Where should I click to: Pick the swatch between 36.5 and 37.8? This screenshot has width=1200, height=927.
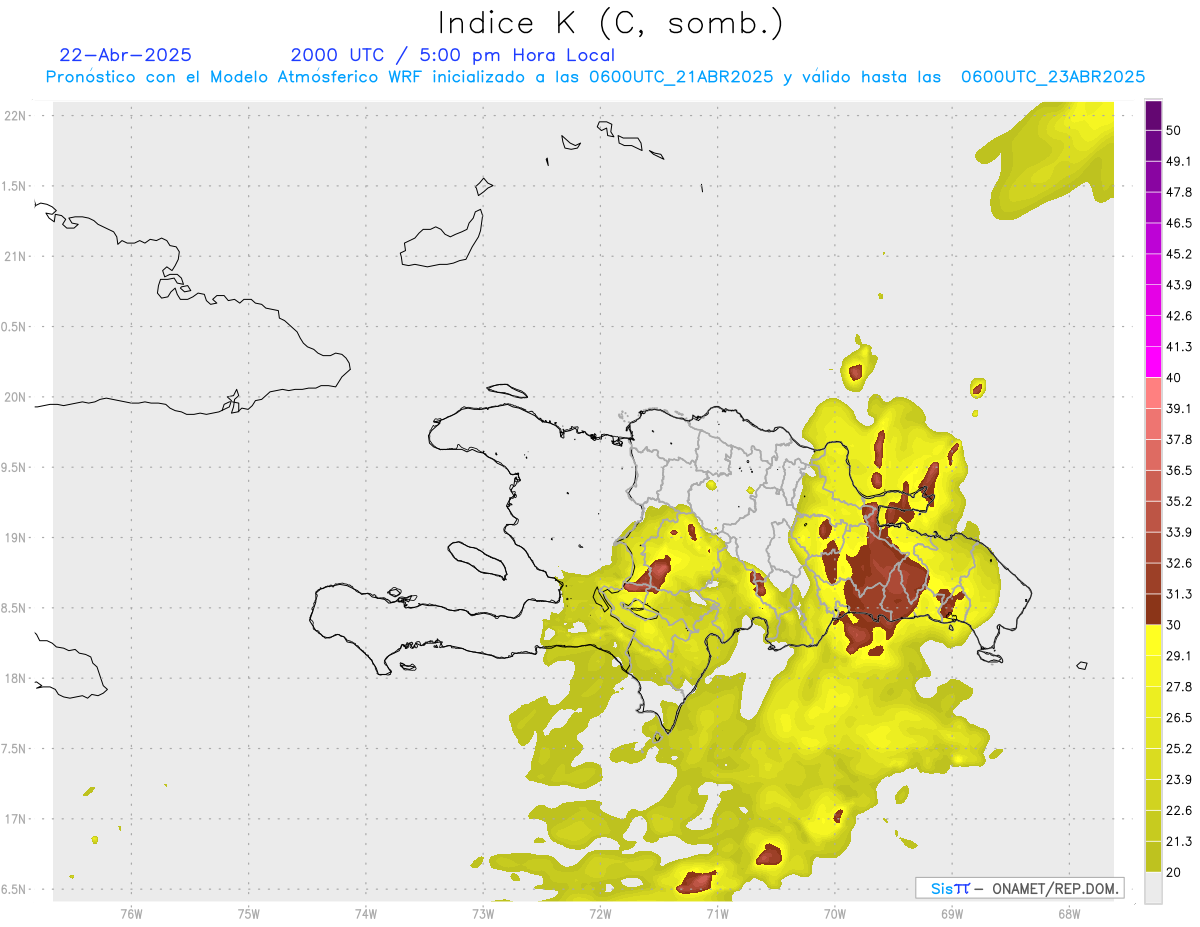1153,455
